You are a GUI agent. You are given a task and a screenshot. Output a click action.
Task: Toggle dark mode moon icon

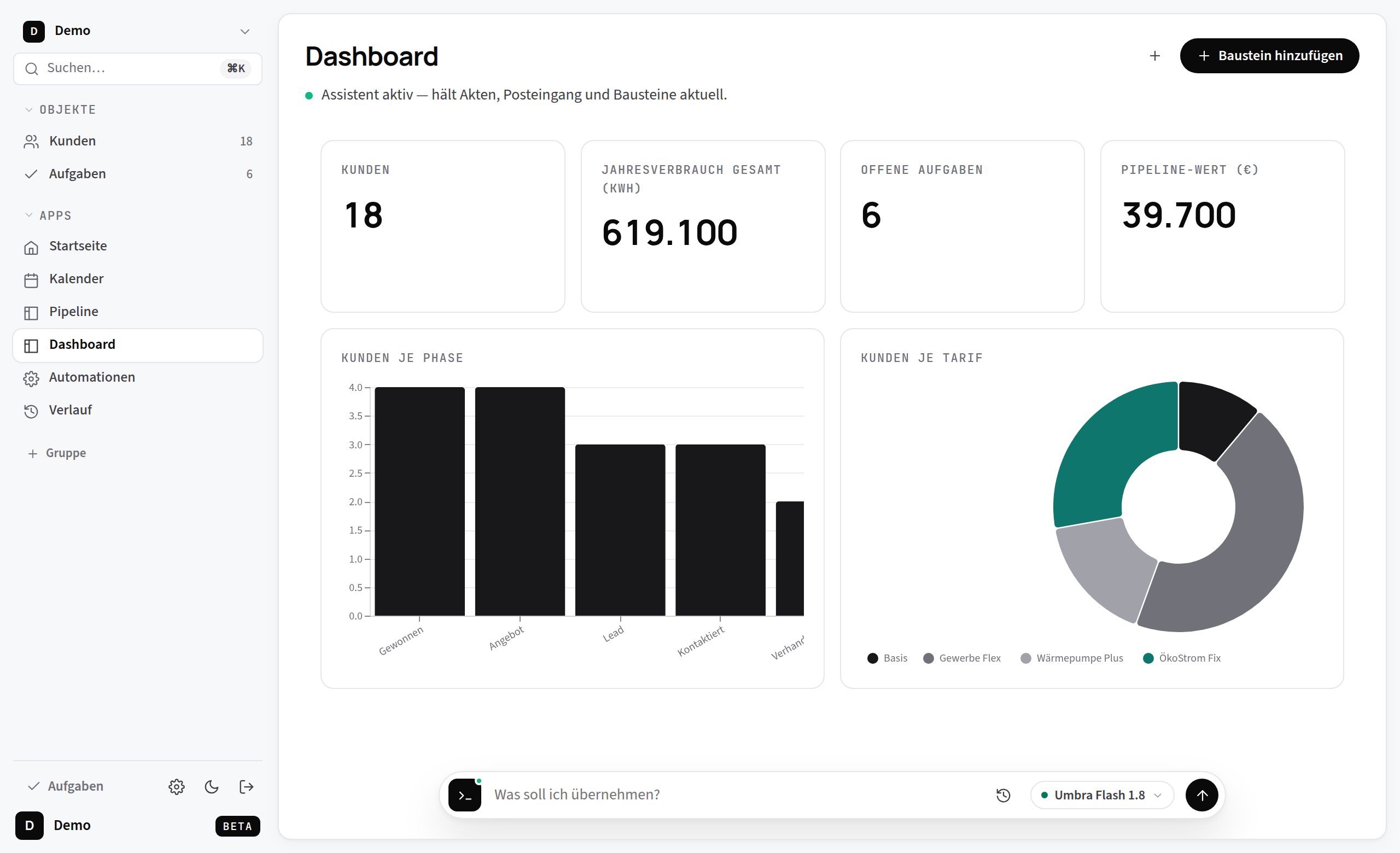coord(211,787)
